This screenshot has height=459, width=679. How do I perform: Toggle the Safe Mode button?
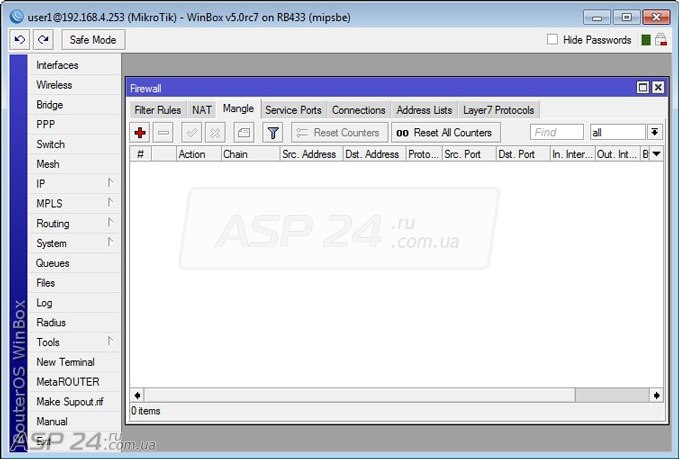pyautogui.click(x=93, y=40)
